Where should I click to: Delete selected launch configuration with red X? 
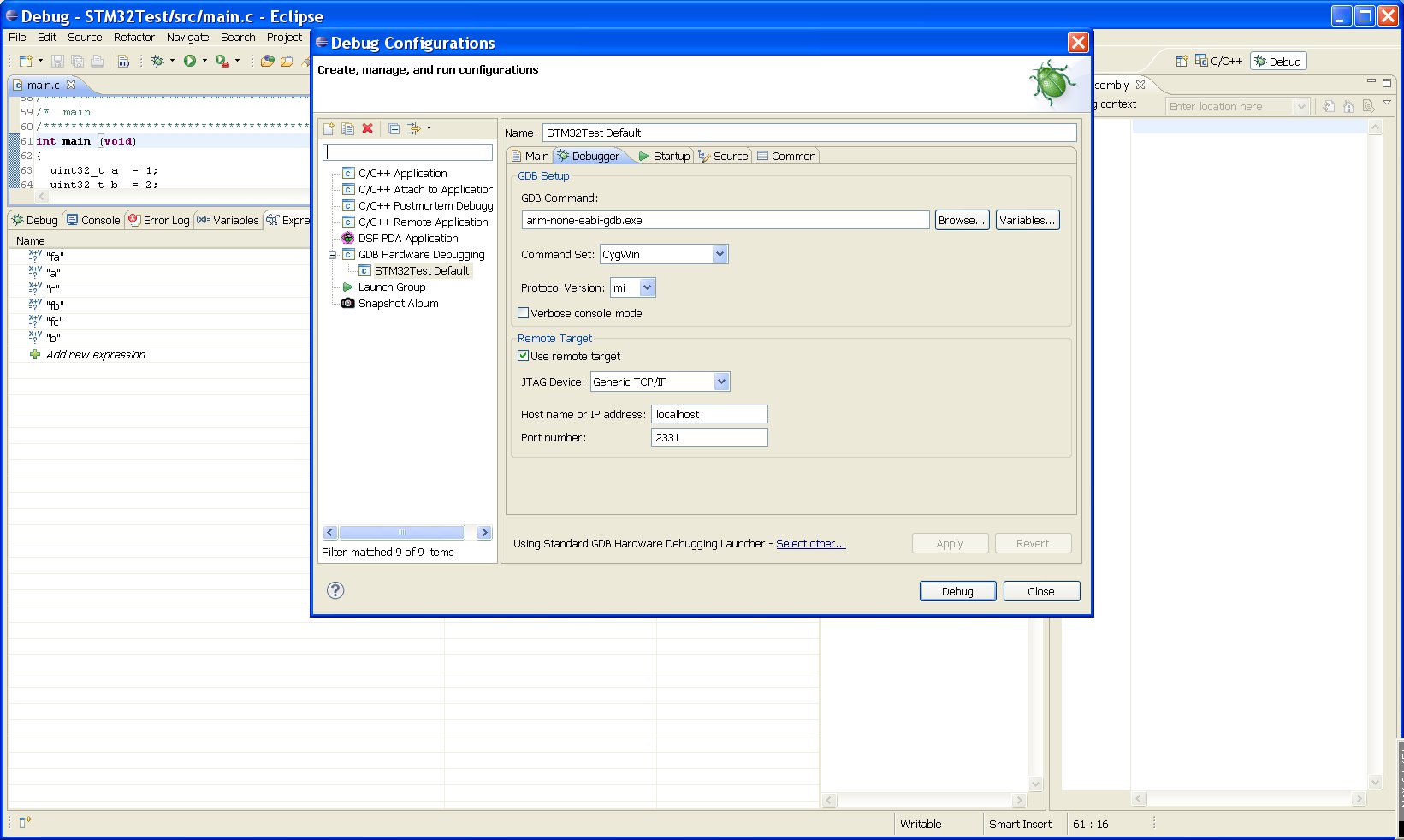pyautogui.click(x=368, y=128)
